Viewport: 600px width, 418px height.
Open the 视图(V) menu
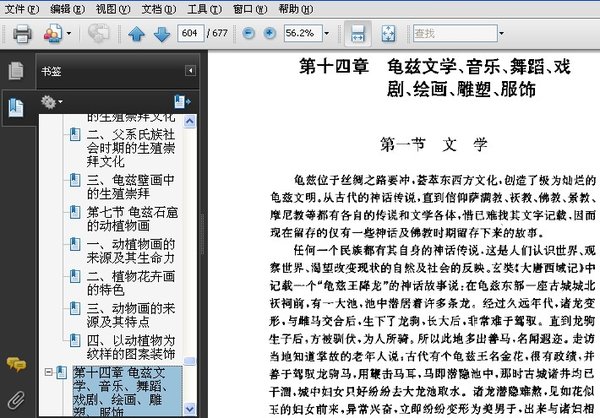pyautogui.click(x=113, y=8)
